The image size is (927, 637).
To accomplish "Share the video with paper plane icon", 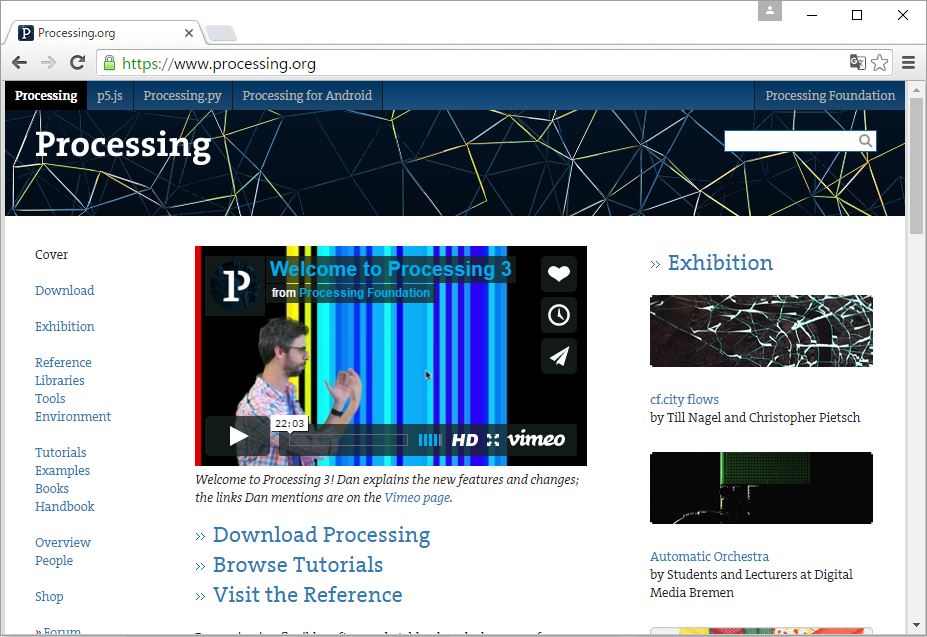I will pyautogui.click(x=559, y=356).
